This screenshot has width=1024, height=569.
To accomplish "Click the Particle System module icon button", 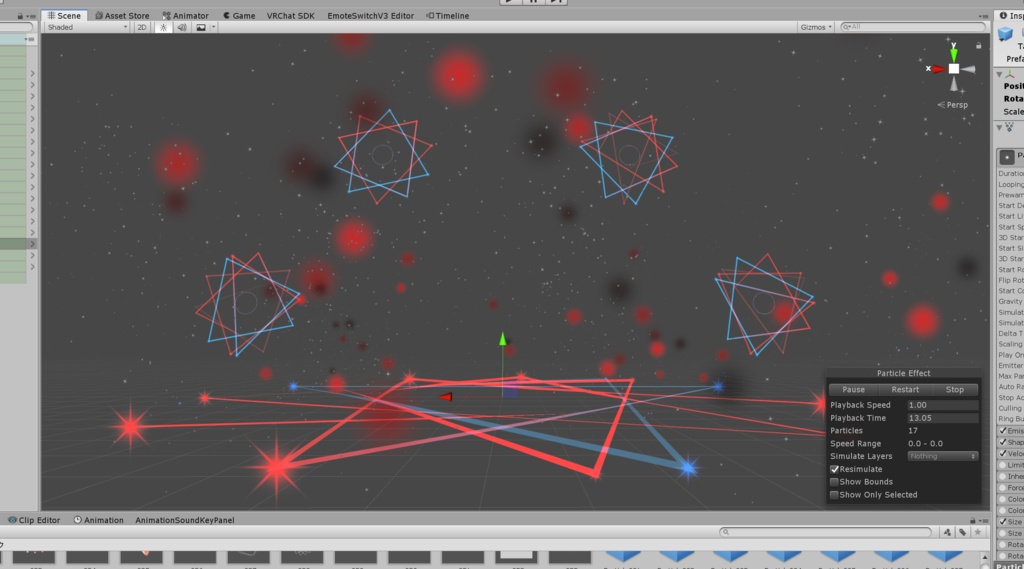I will (x=1006, y=156).
